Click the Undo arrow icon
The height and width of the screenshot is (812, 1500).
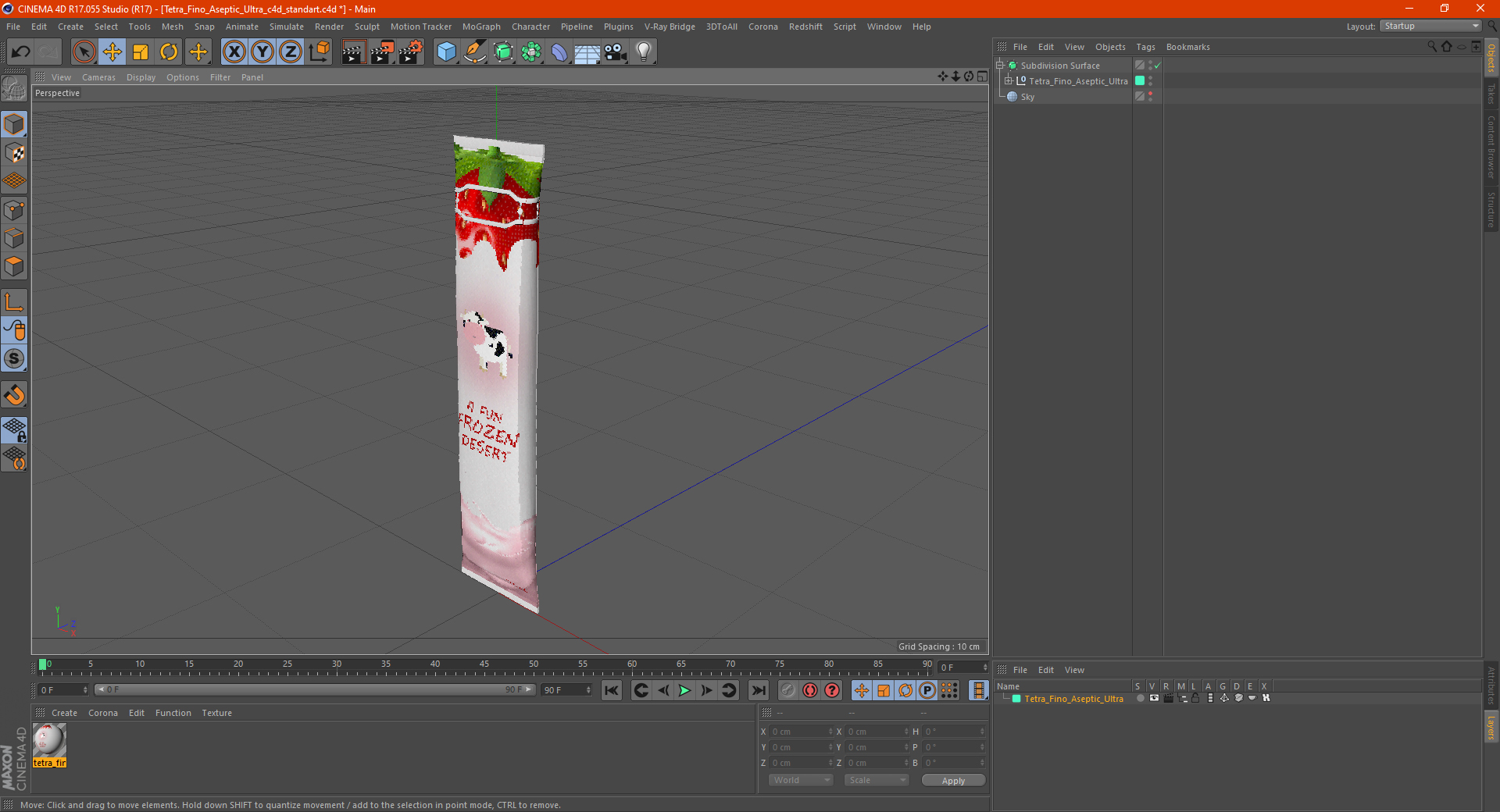click(x=20, y=52)
